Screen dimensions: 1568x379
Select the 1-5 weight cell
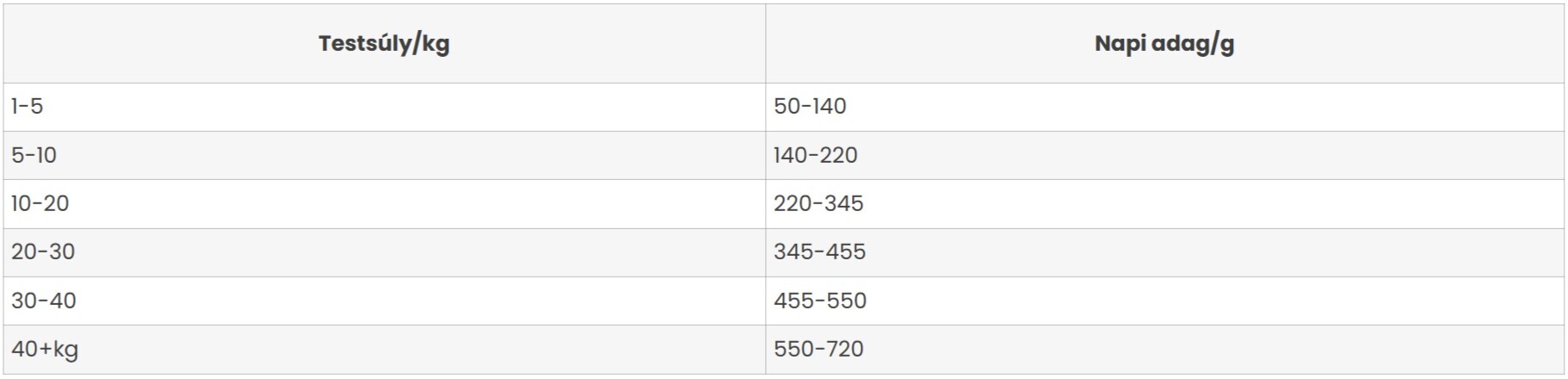pos(384,107)
